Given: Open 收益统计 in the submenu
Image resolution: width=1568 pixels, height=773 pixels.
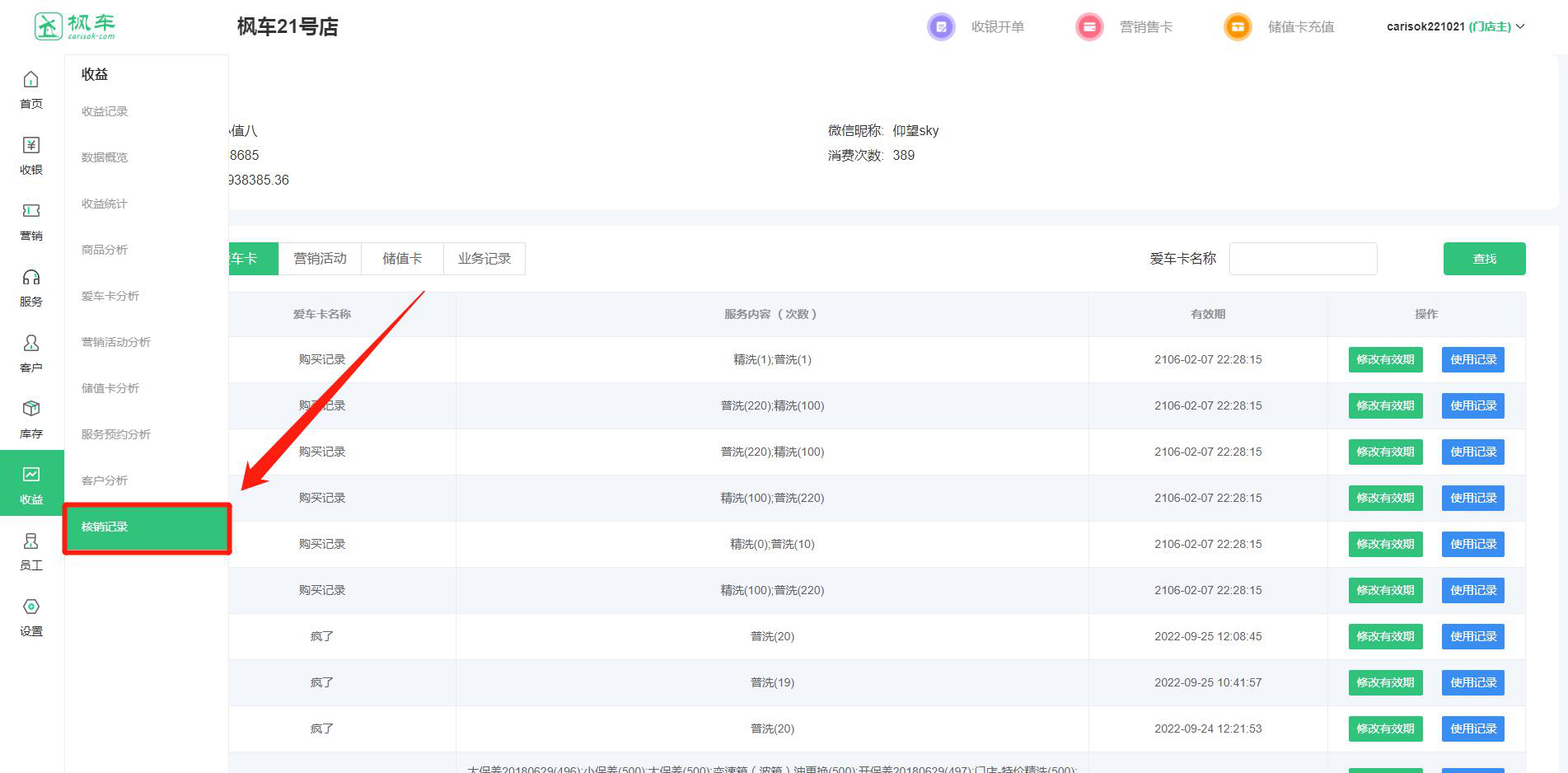Looking at the screenshot, I should [x=105, y=204].
